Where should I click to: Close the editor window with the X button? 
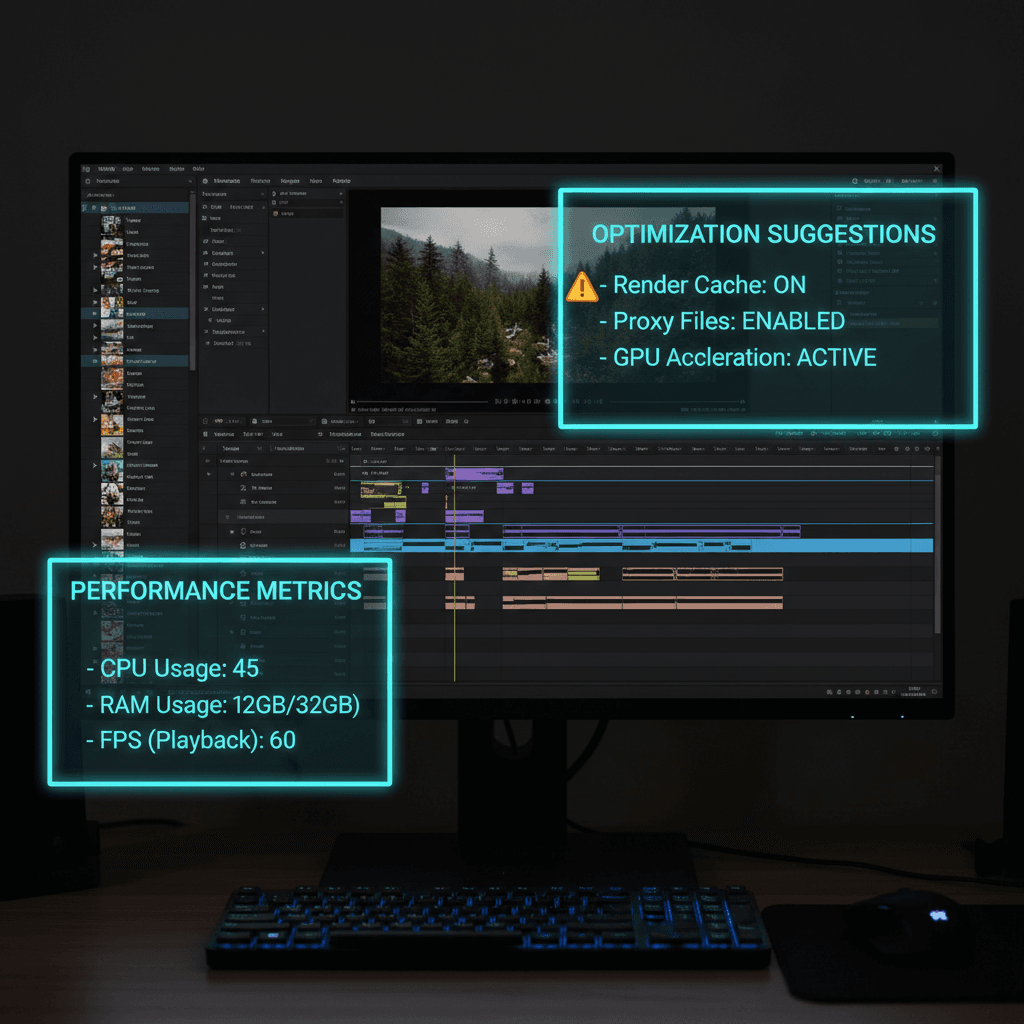(936, 168)
